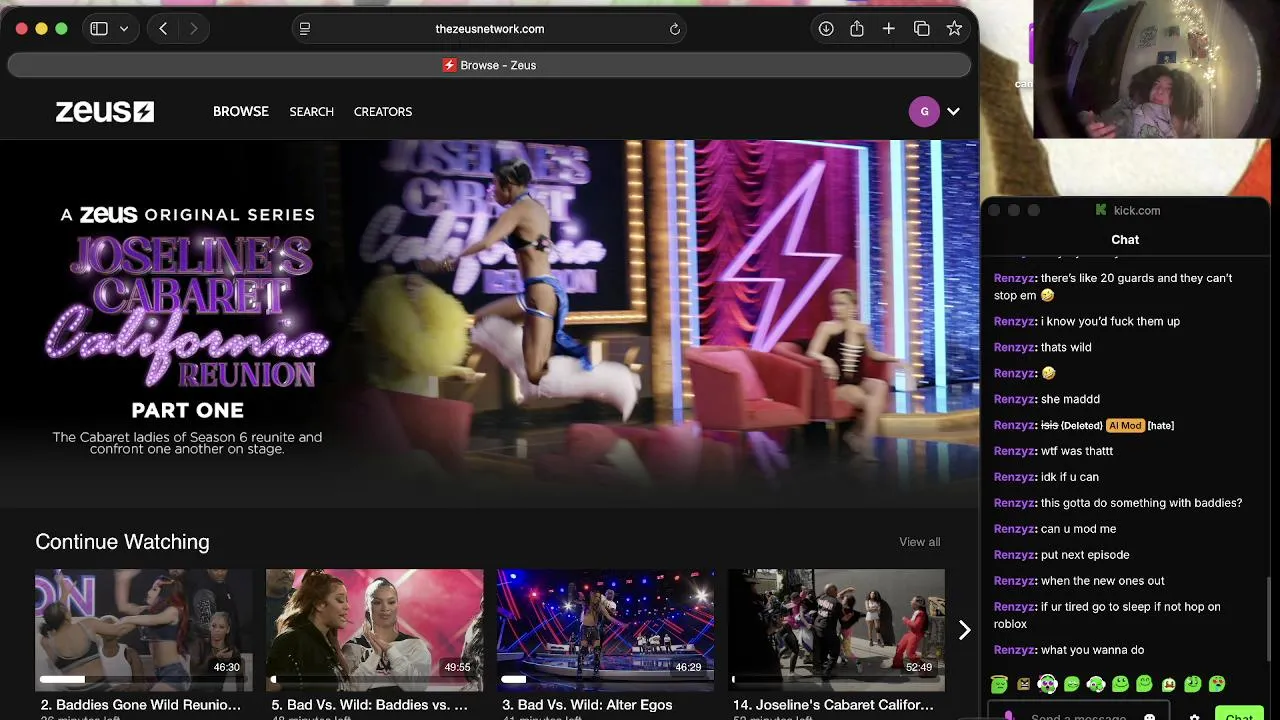Click message 'wtf was thattt'

point(1077,451)
